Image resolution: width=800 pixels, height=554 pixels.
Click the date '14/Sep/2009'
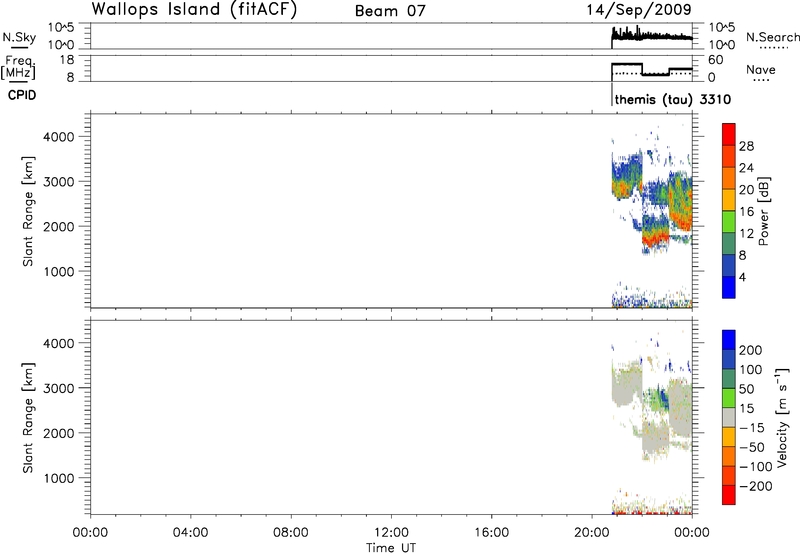click(x=639, y=10)
